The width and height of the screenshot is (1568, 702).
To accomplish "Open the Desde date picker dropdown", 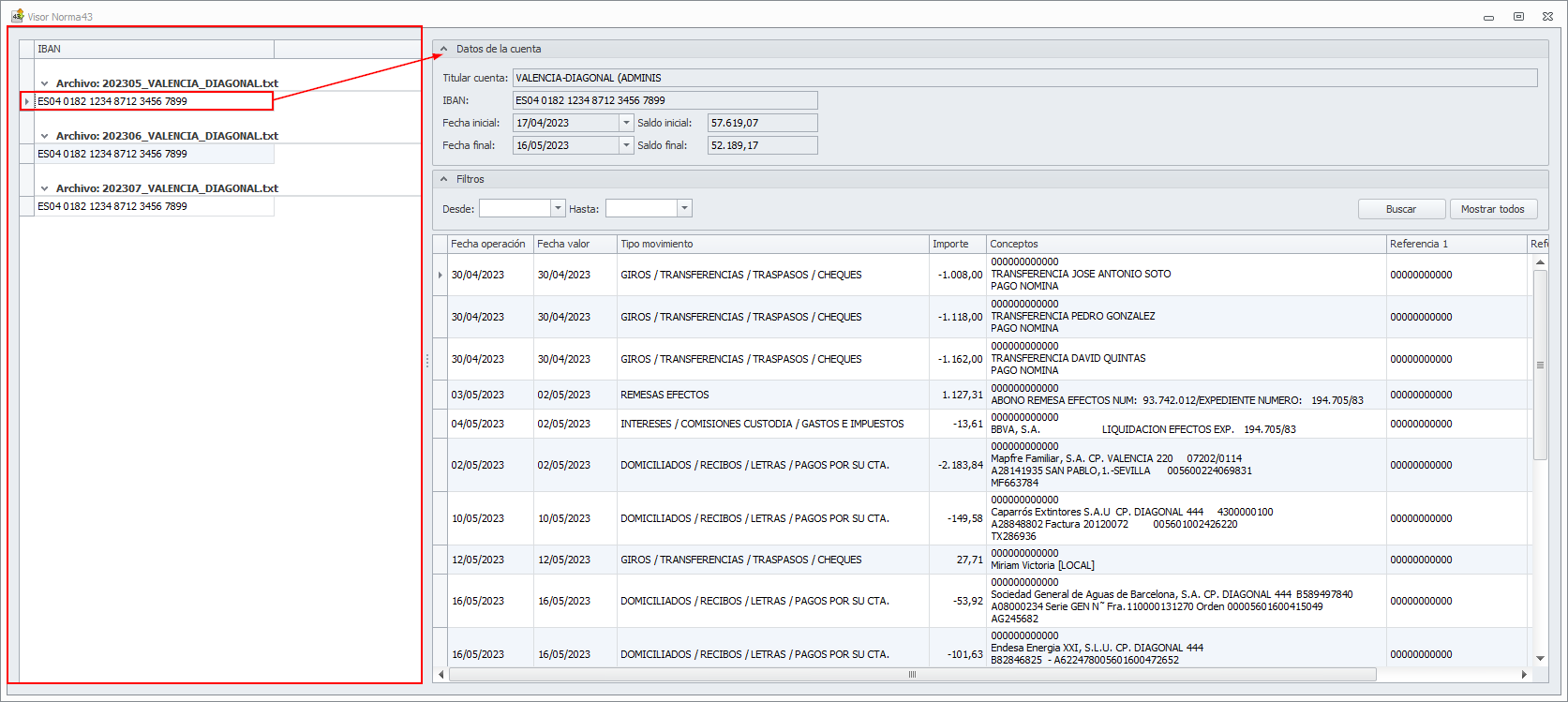I will click(x=558, y=209).
